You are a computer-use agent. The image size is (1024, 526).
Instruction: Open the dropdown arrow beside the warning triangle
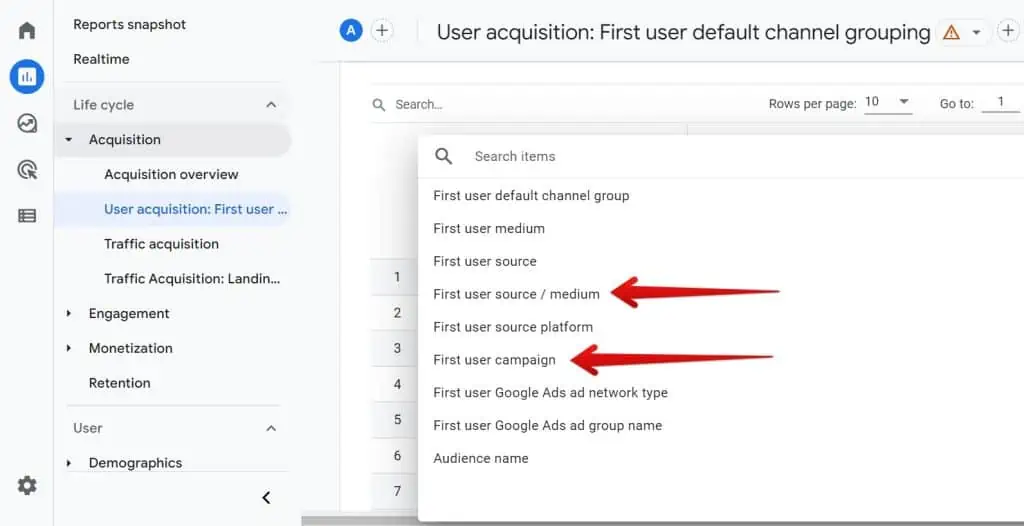(976, 32)
